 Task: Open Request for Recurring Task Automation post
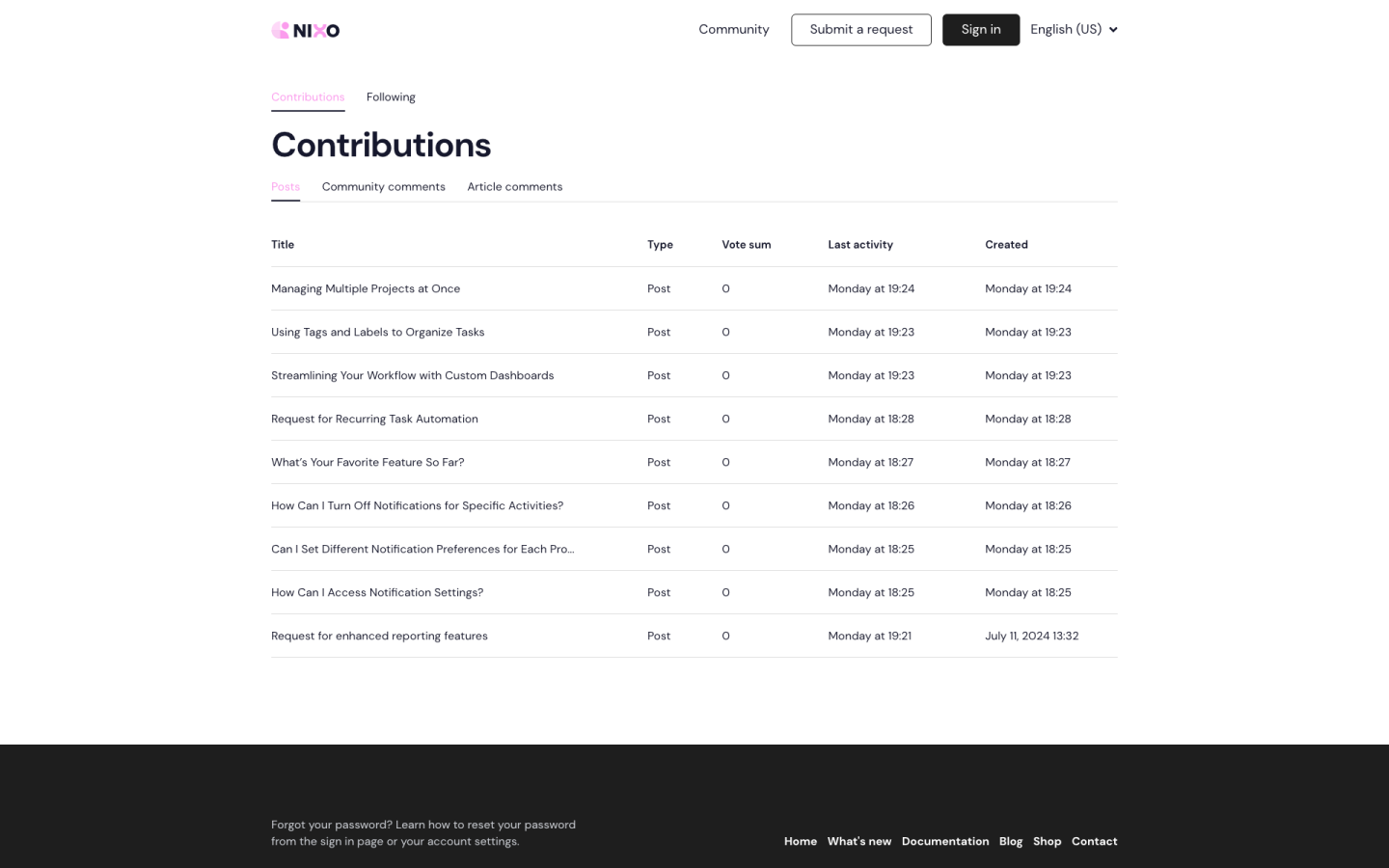(x=374, y=419)
